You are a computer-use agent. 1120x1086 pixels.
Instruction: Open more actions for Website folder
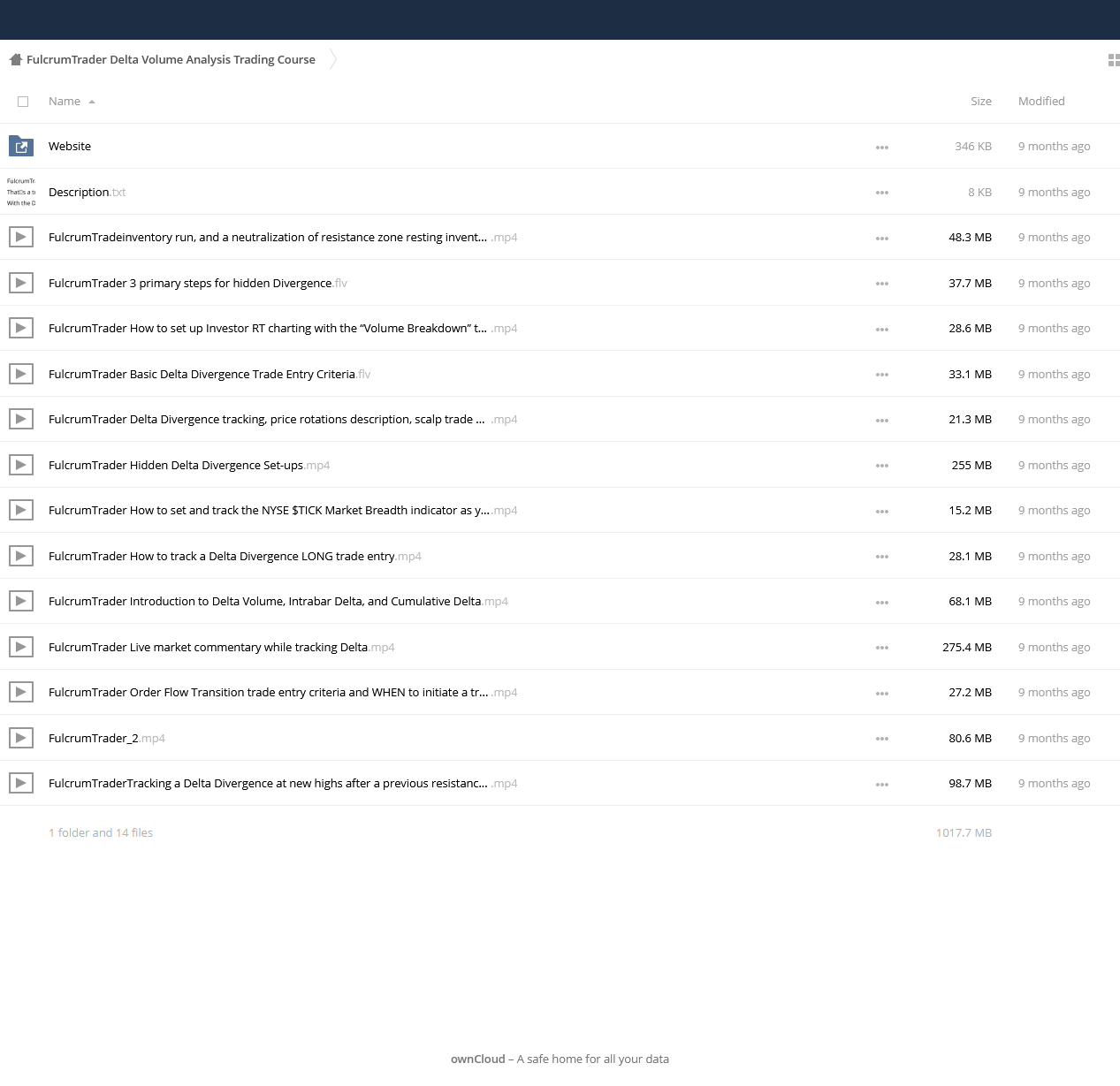coord(882,148)
